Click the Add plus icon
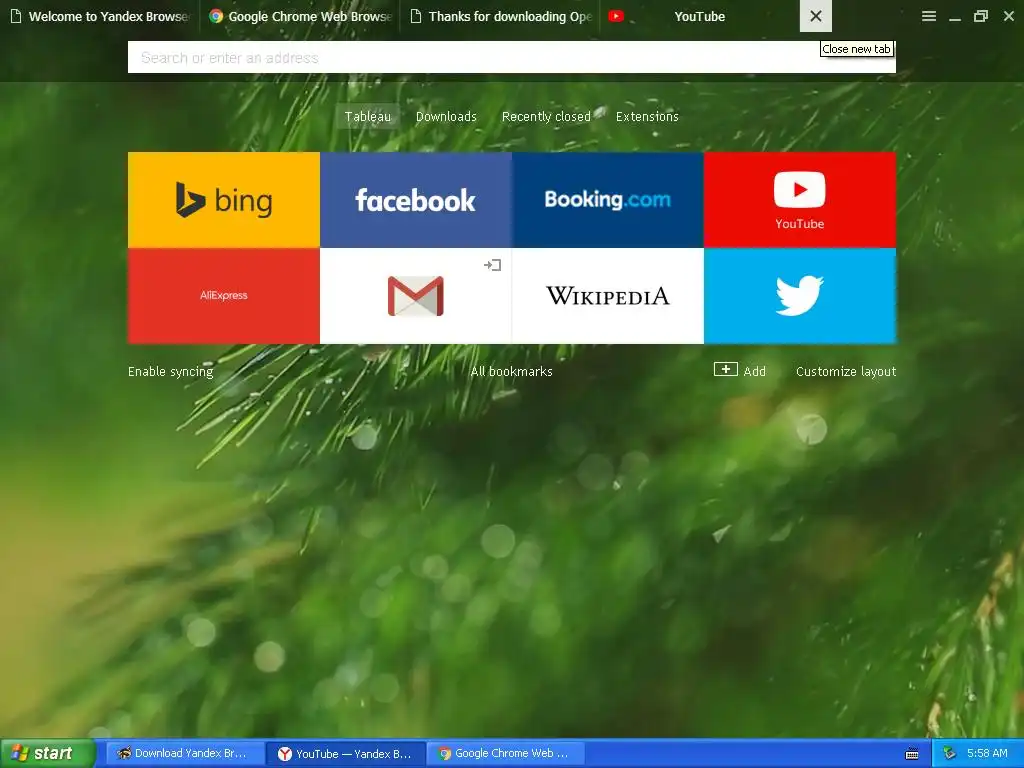Image resolution: width=1024 pixels, height=768 pixels. [726, 370]
